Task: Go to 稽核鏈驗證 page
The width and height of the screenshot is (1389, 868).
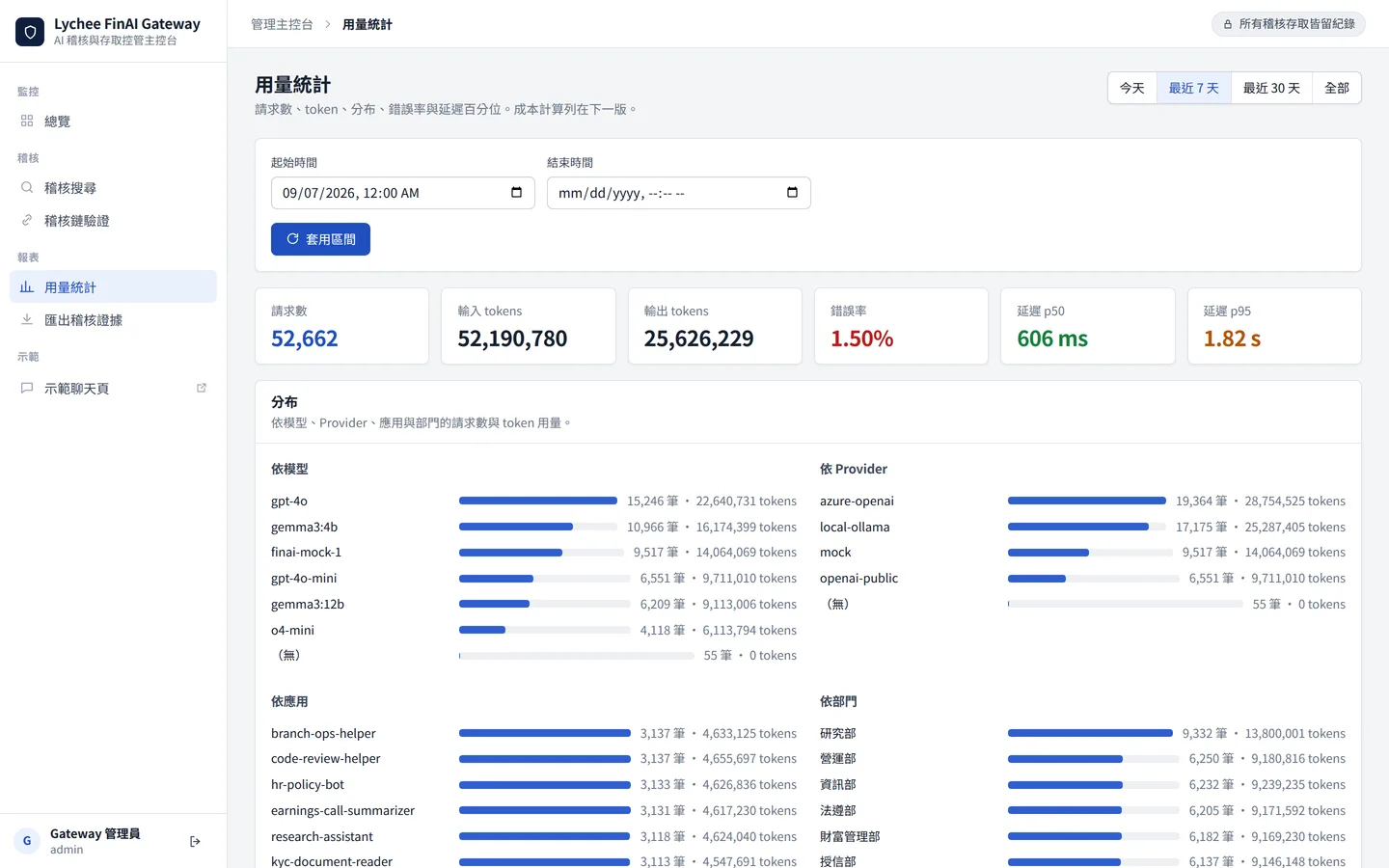Action: [113, 220]
